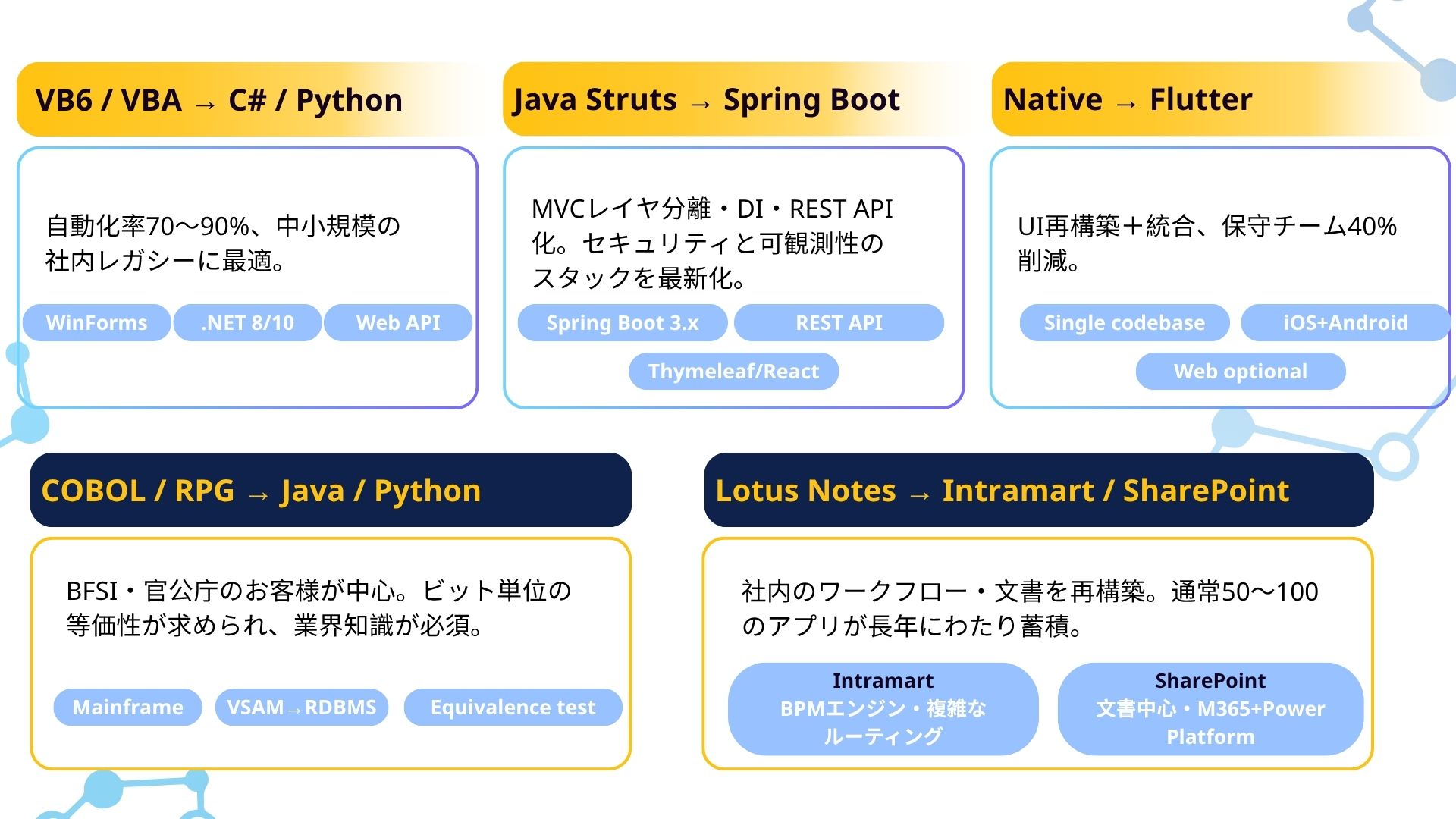Click the text '化。セキュリティと可観測性の'

(708, 243)
